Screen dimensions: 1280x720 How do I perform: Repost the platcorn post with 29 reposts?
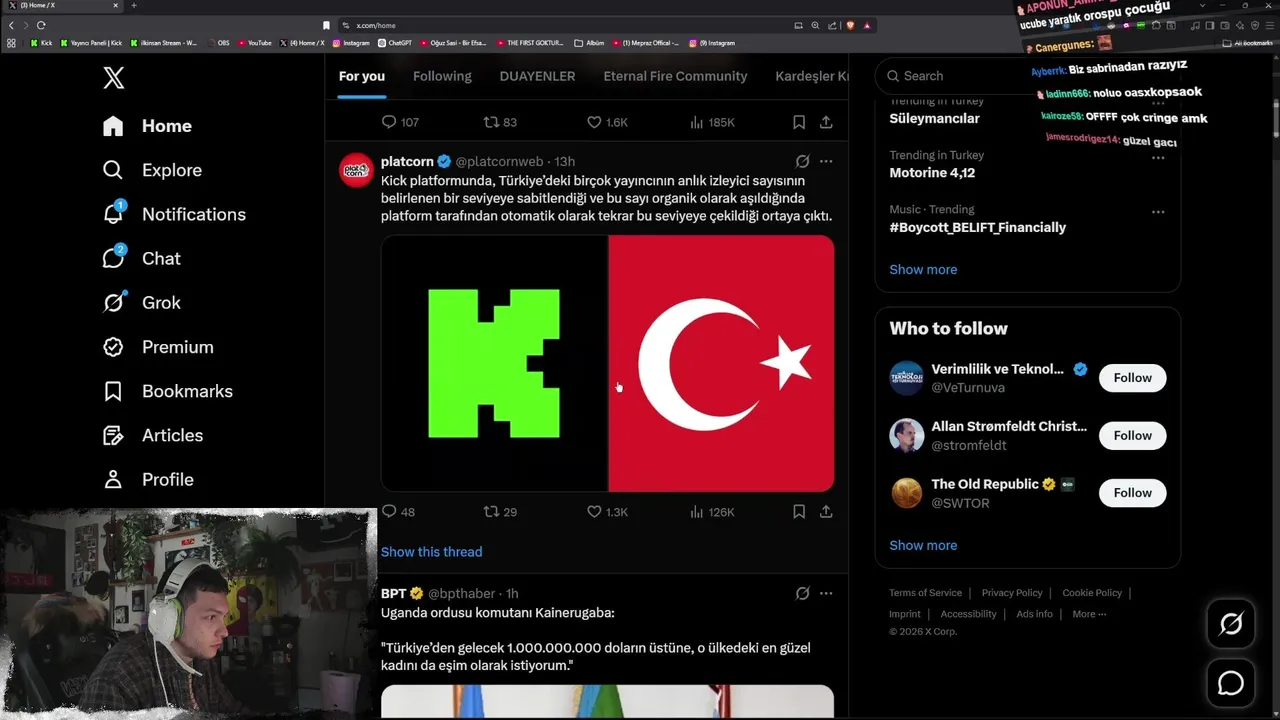click(x=500, y=512)
